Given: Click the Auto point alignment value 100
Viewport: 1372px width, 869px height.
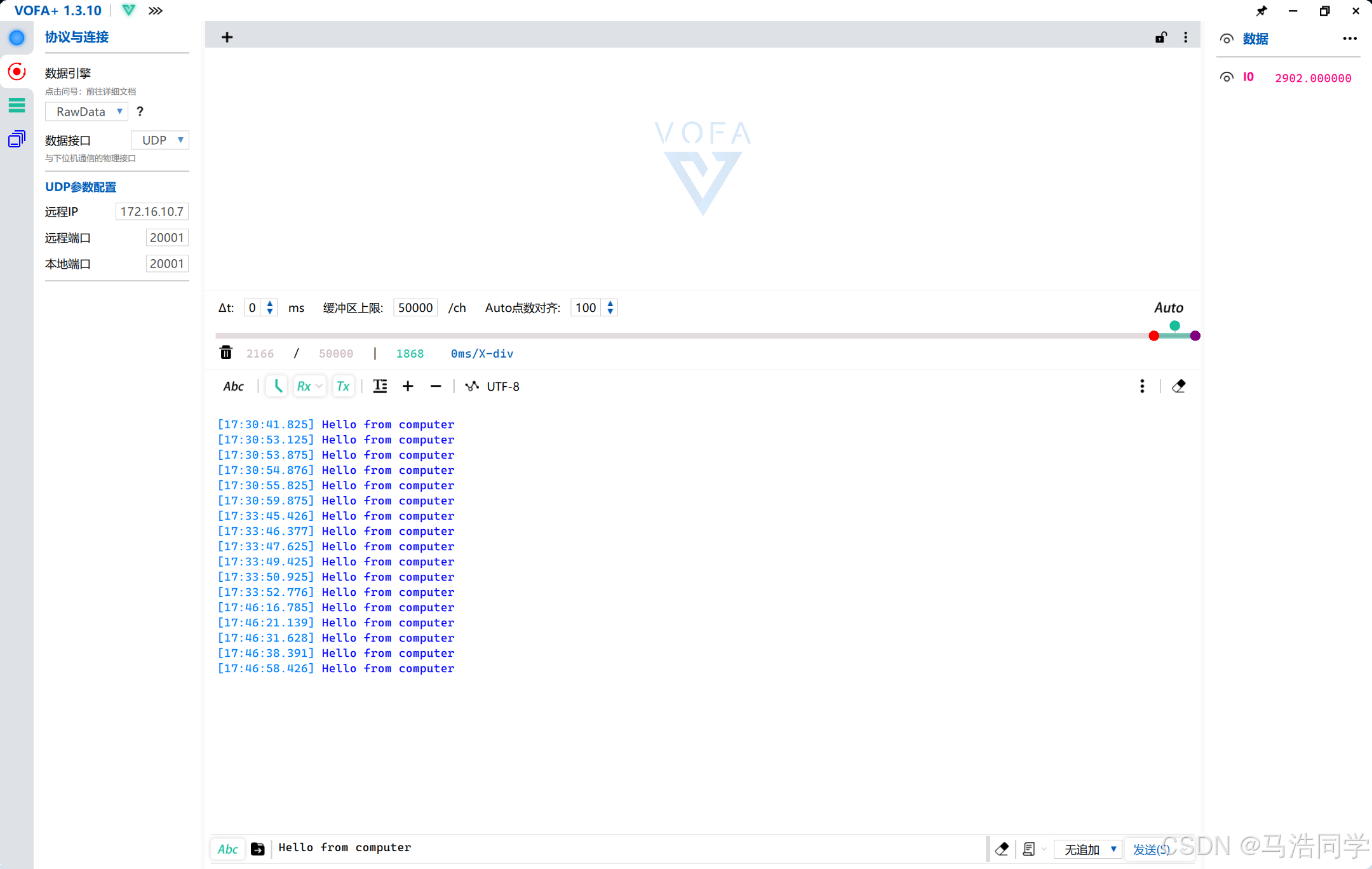Looking at the screenshot, I should 586,307.
